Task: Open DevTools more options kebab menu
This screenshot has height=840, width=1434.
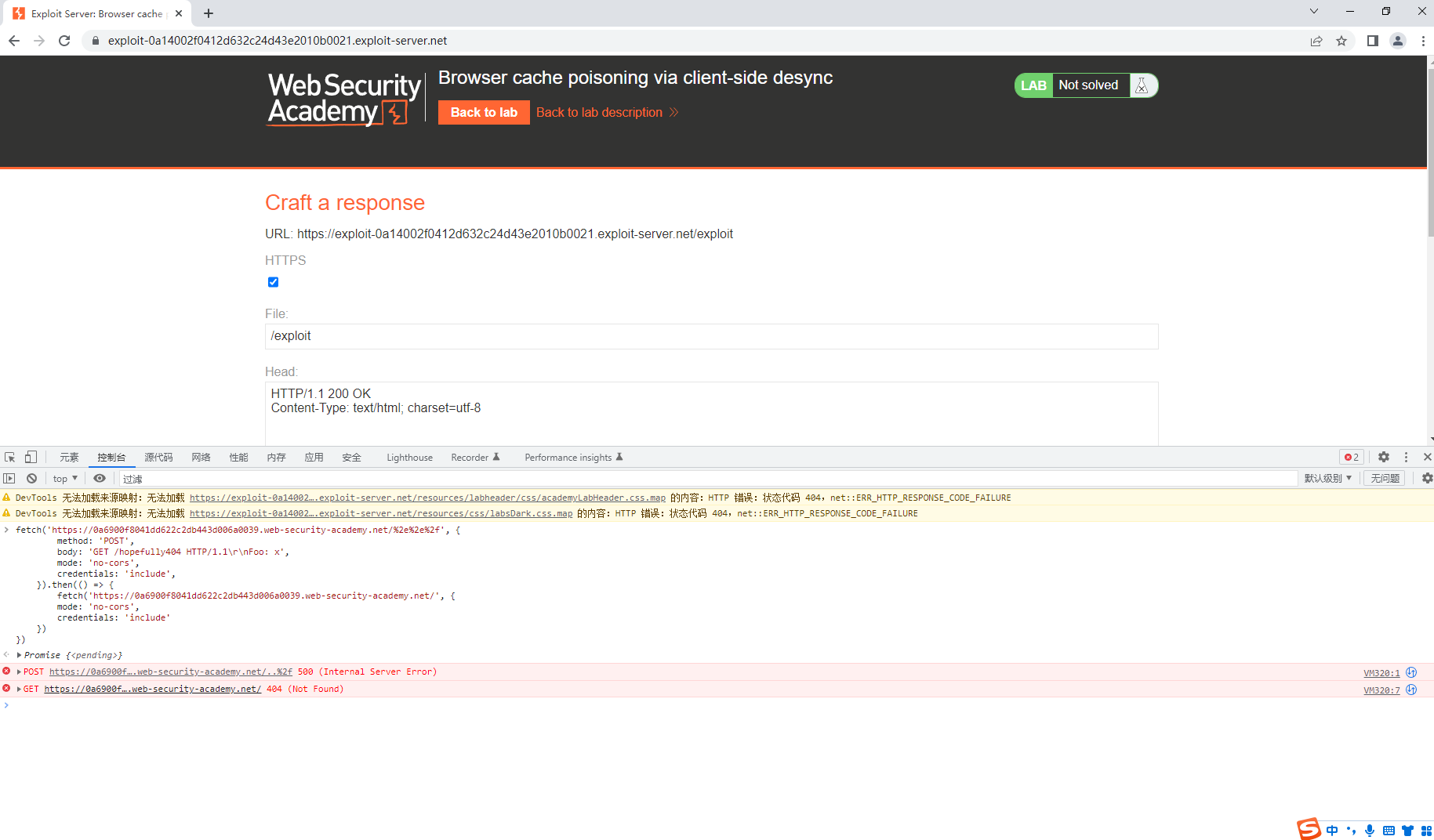Action: (x=1407, y=458)
